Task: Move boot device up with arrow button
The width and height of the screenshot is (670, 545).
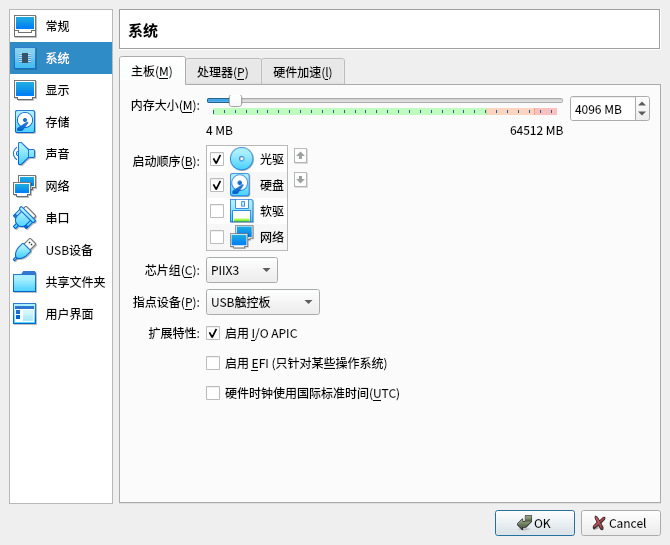Action: (301, 156)
